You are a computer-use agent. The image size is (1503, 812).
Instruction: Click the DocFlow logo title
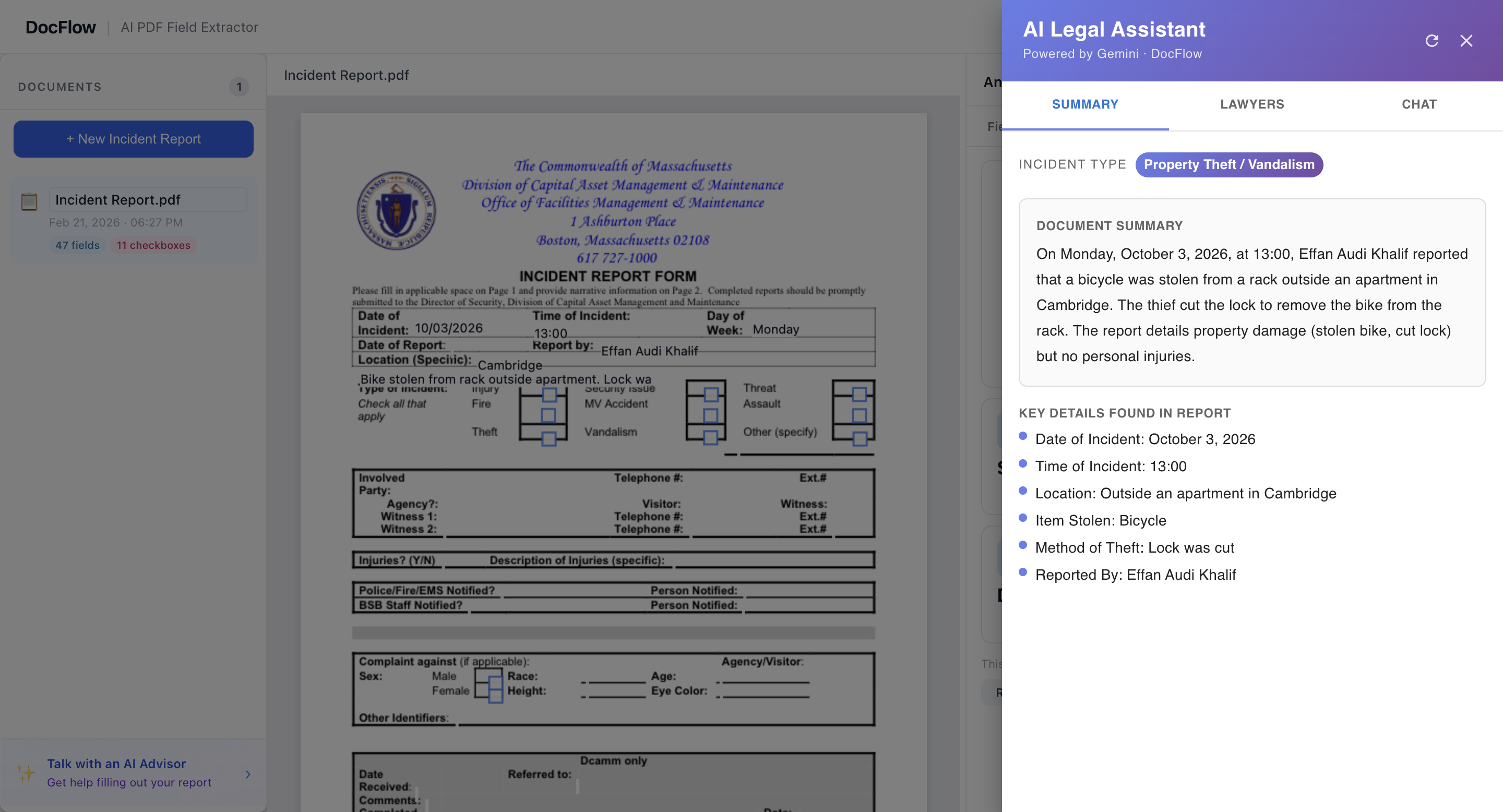click(x=60, y=28)
